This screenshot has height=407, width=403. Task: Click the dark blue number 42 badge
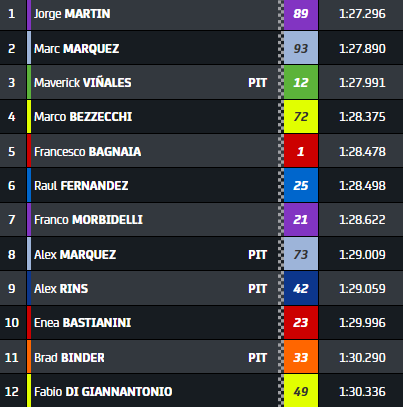click(x=301, y=289)
